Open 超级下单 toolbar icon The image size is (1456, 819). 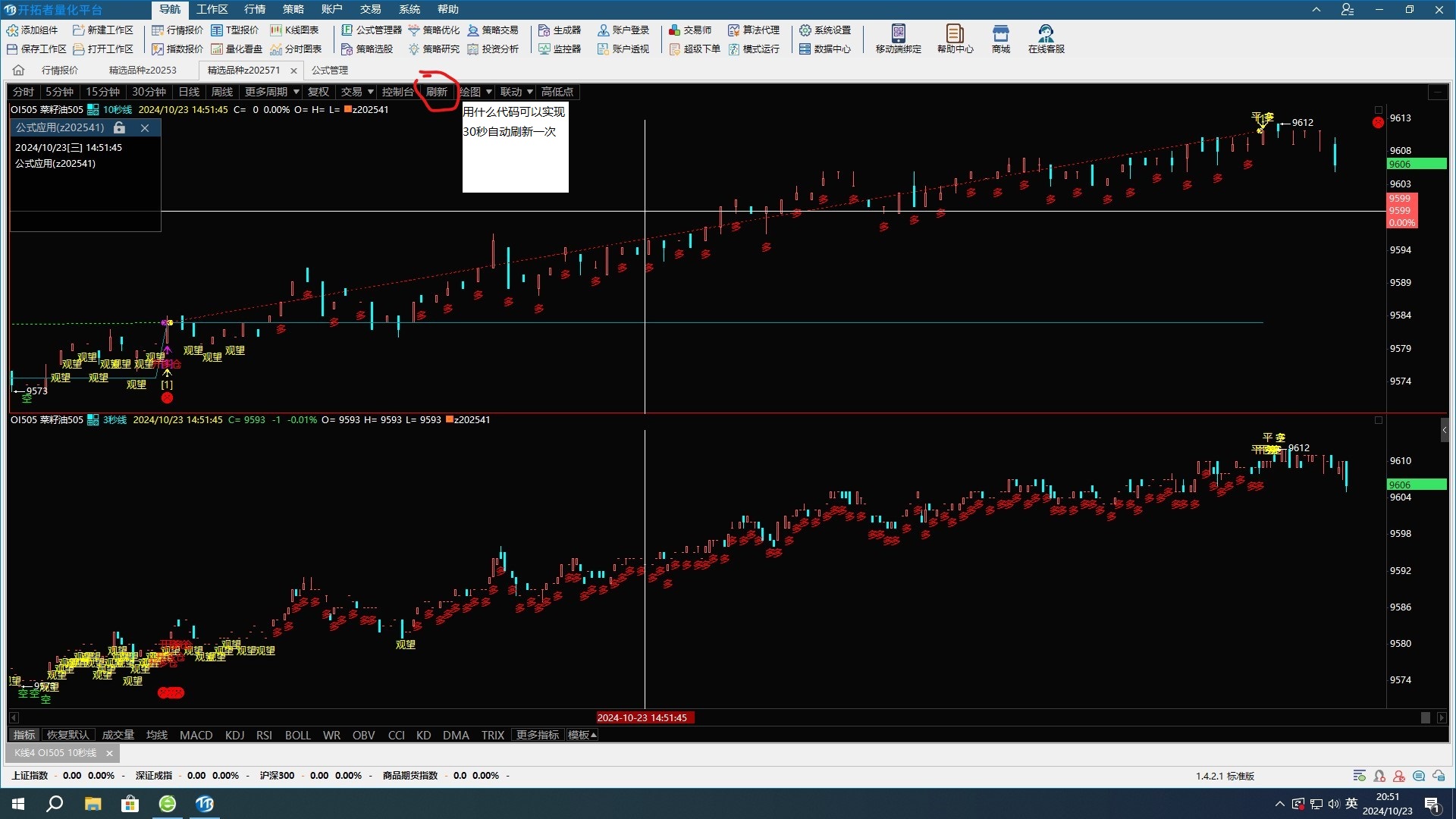pyautogui.click(x=675, y=49)
